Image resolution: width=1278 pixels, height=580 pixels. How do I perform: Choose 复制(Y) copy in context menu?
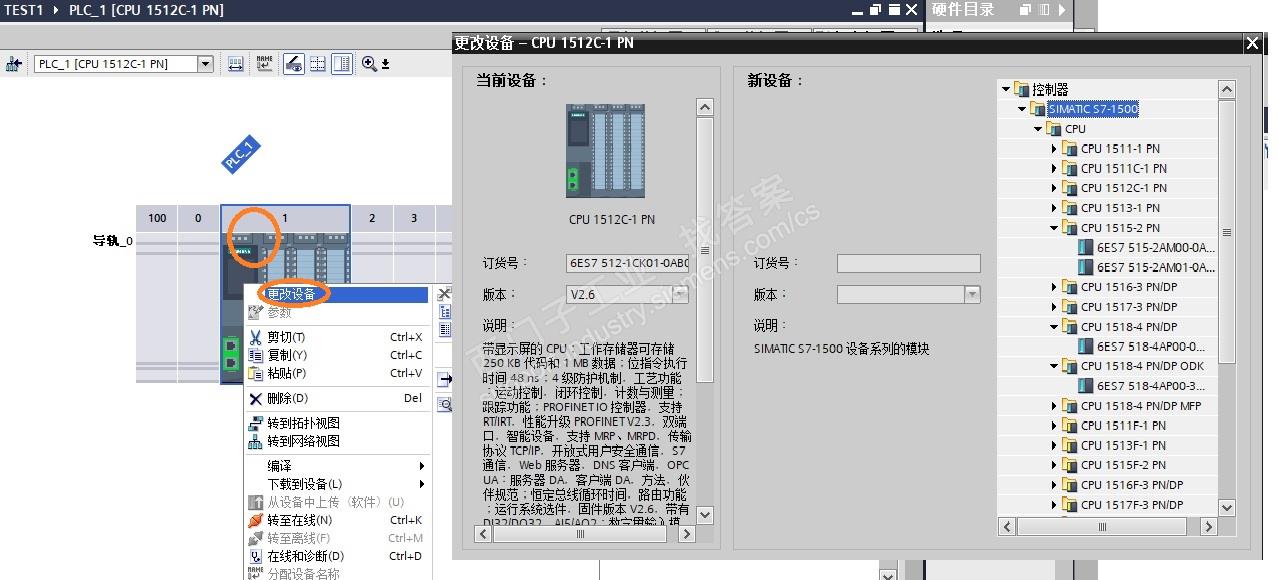coord(338,355)
